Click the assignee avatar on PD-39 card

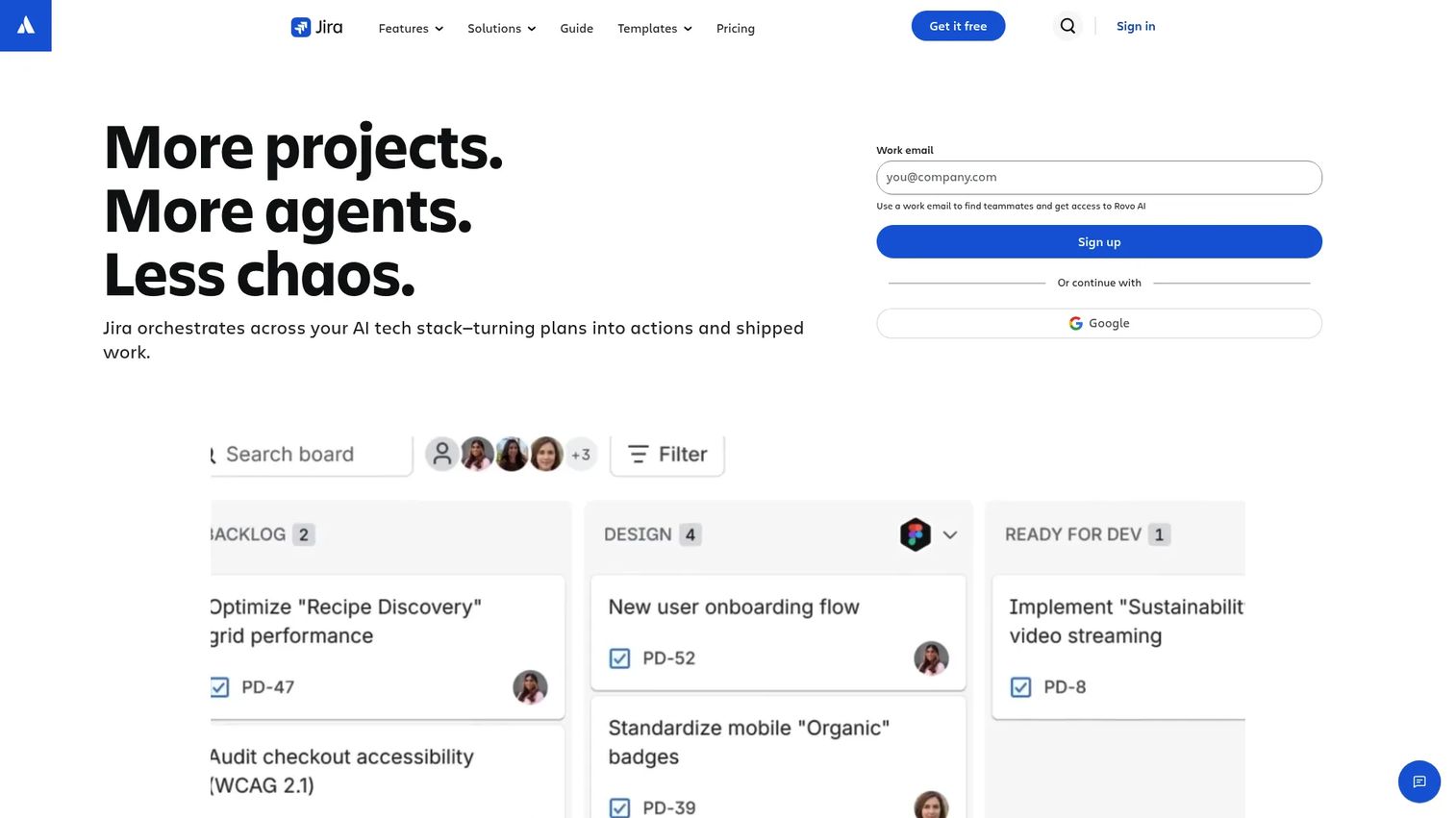[931, 806]
